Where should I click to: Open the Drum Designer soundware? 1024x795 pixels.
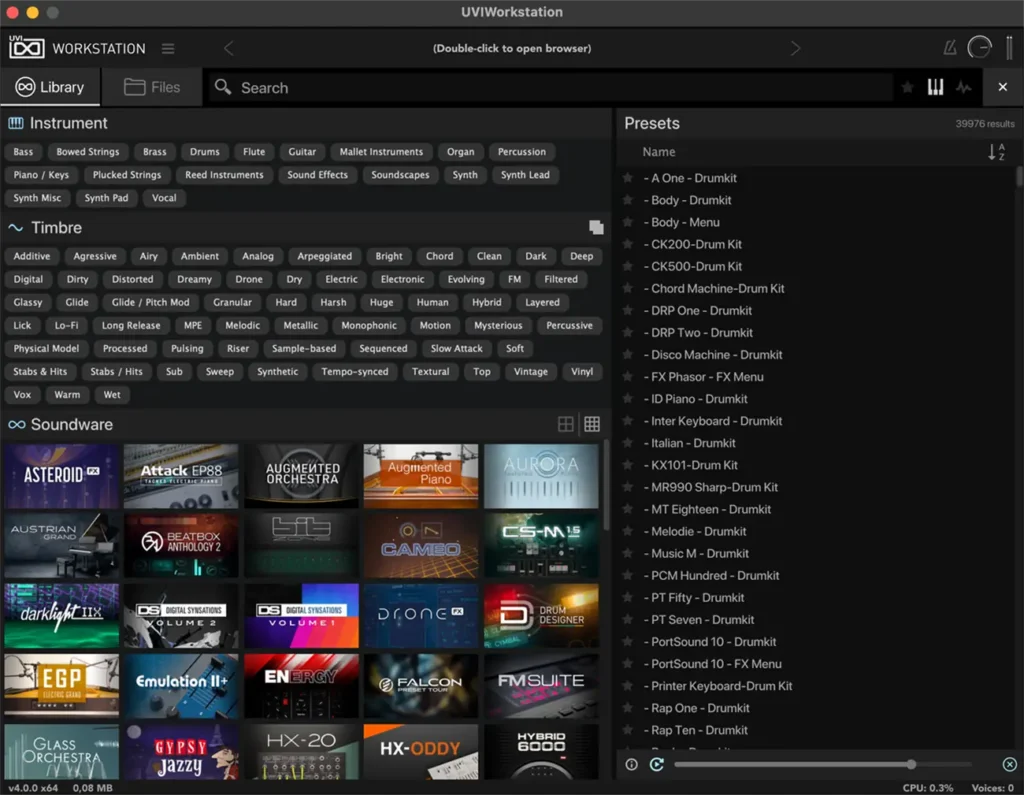pos(541,616)
